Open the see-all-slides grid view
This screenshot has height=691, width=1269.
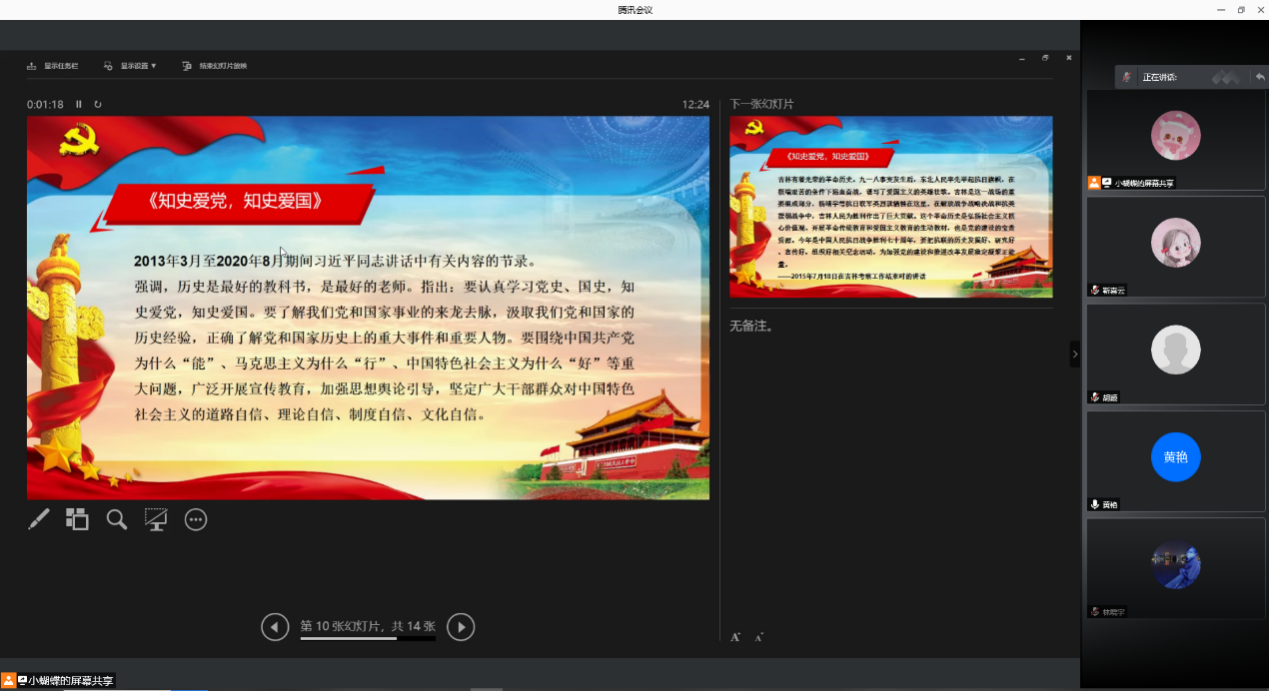77,519
